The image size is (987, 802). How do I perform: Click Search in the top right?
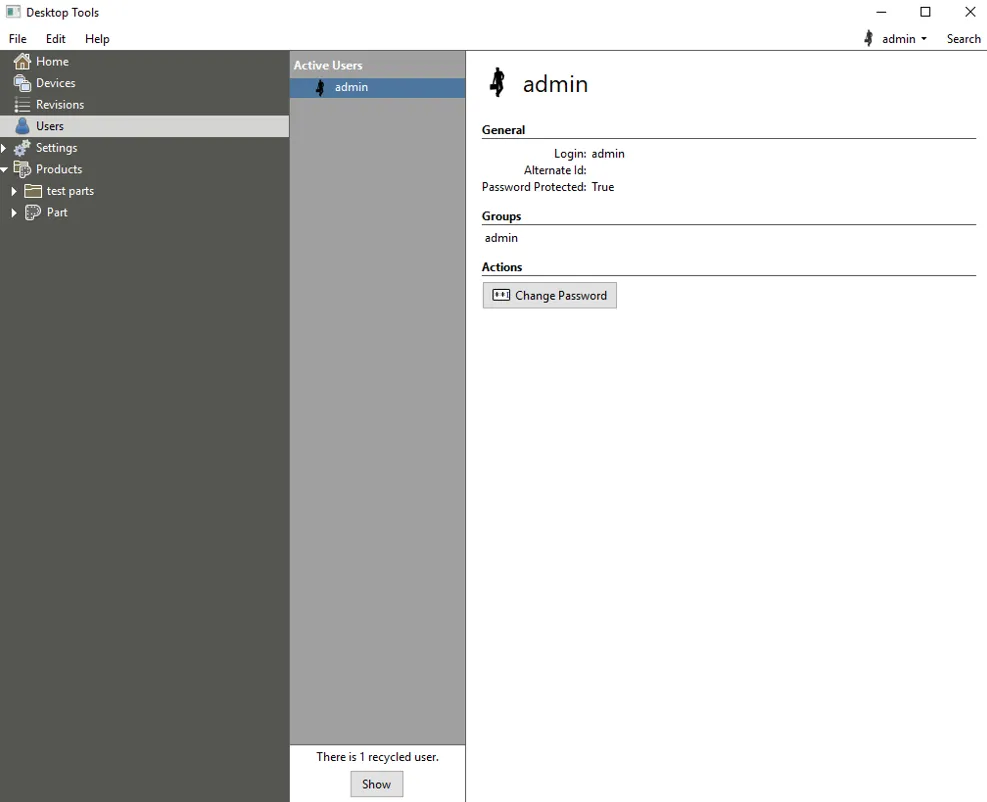pos(963,39)
